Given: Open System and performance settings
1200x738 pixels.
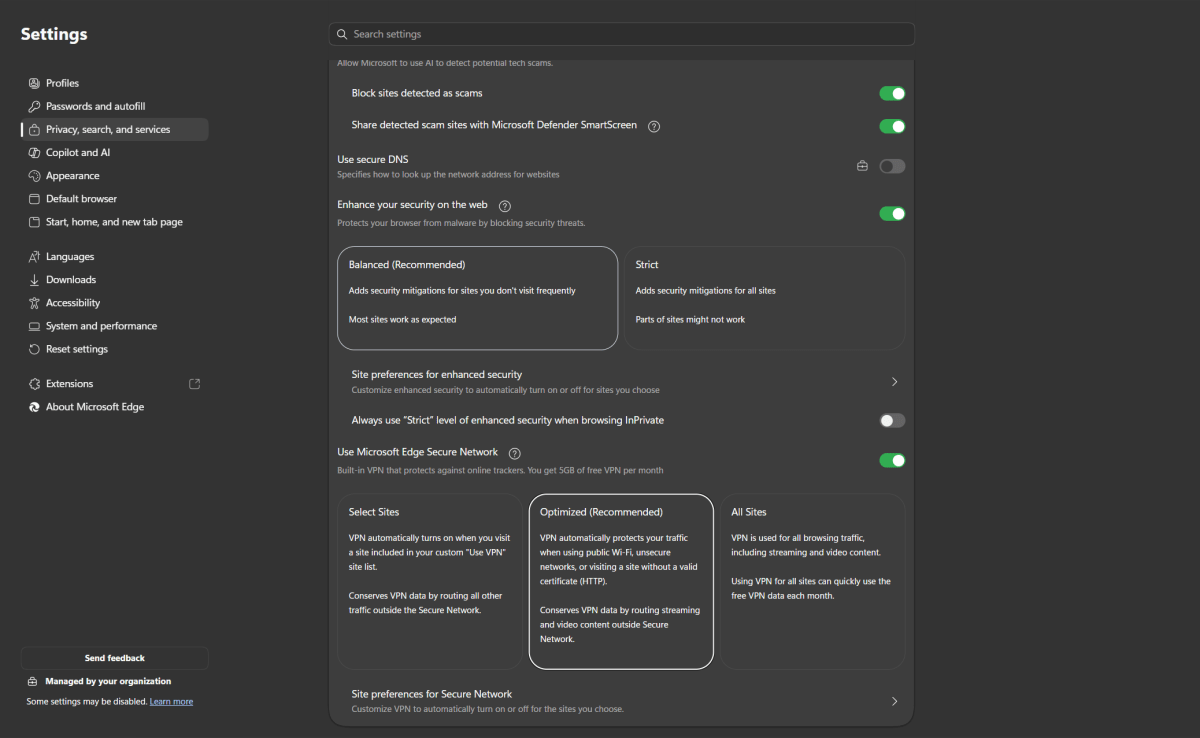Looking at the screenshot, I should point(114,326).
